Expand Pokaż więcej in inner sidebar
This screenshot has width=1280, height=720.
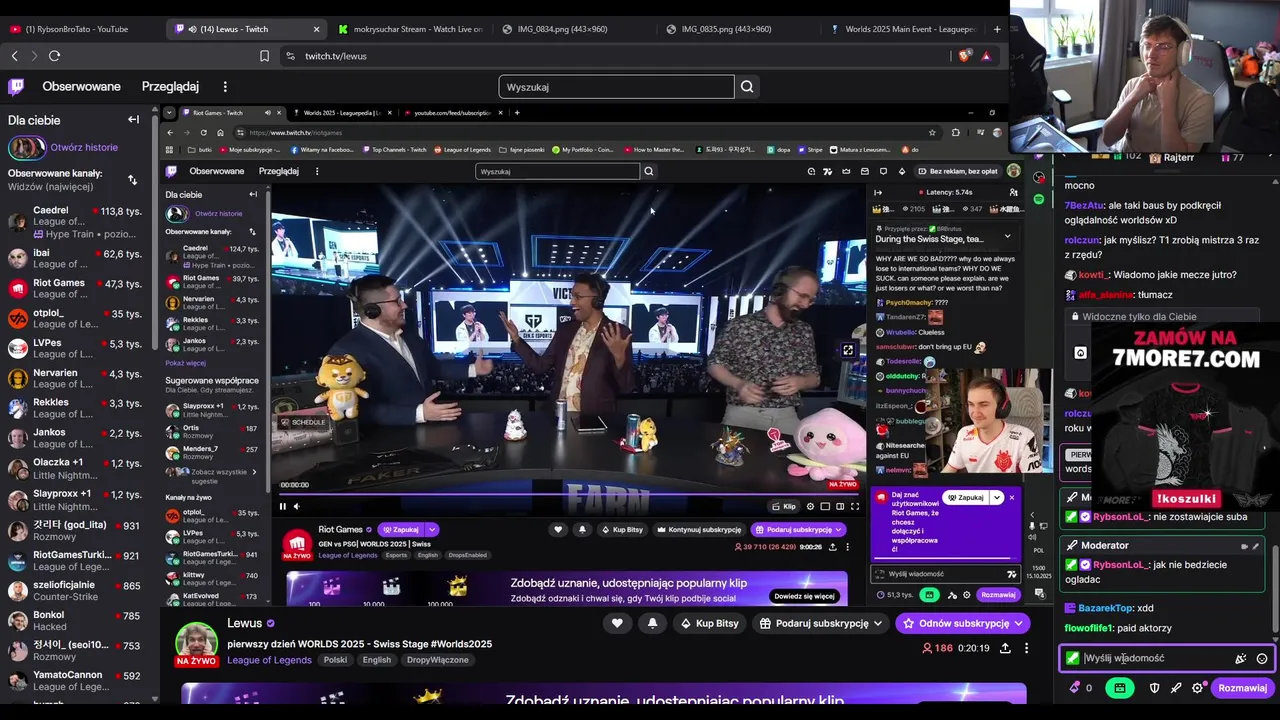tap(186, 363)
